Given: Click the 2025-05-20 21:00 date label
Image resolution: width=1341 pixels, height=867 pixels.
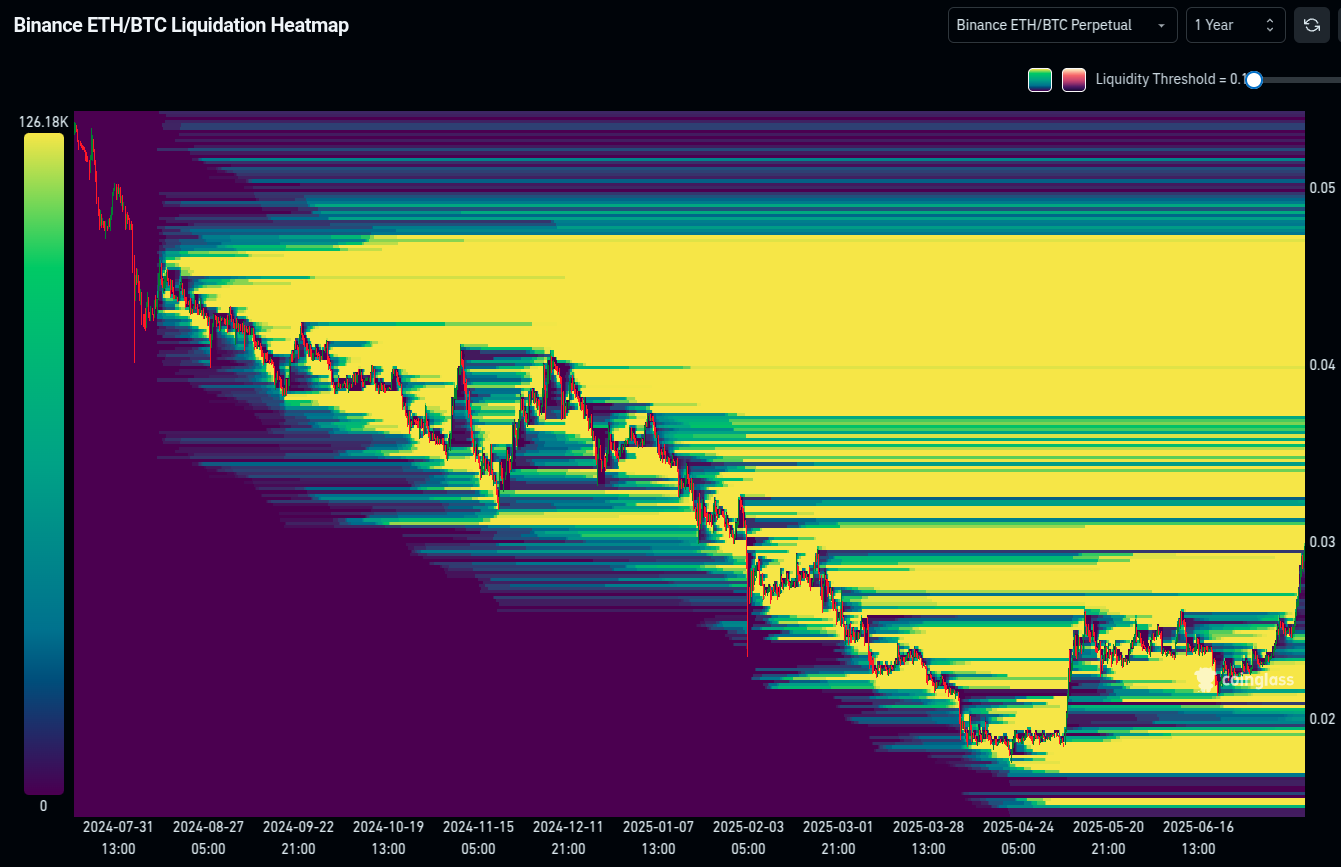Looking at the screenshot, I should coord(1108,838).
